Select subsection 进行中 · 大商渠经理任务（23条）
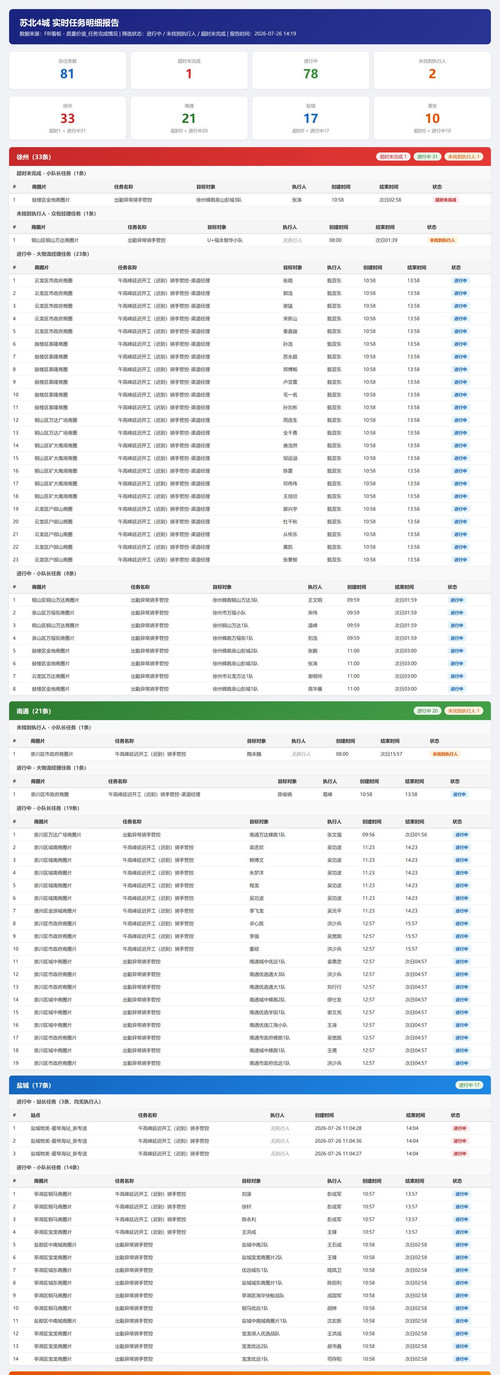The image size is (500, 1375). click(x=54, y=254)
